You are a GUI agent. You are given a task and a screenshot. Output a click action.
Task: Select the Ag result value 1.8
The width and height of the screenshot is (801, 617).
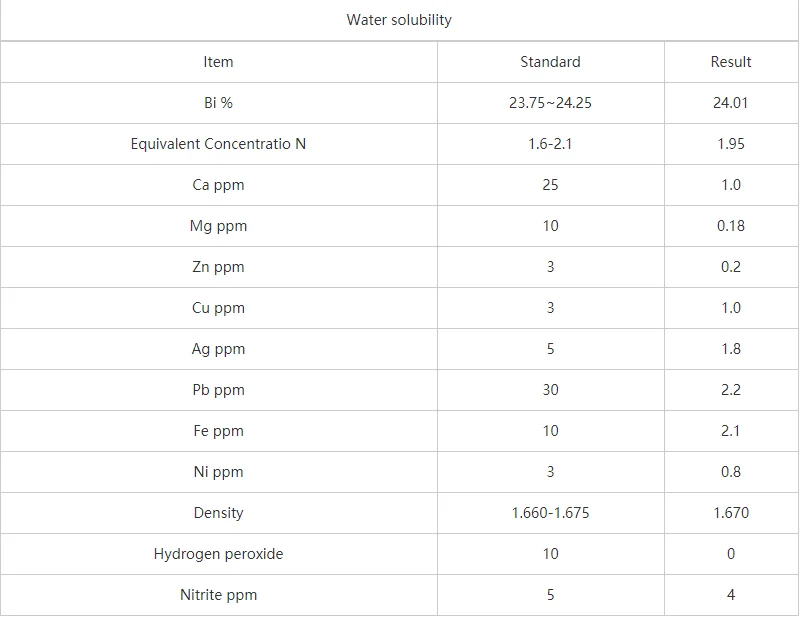[731, 349]
